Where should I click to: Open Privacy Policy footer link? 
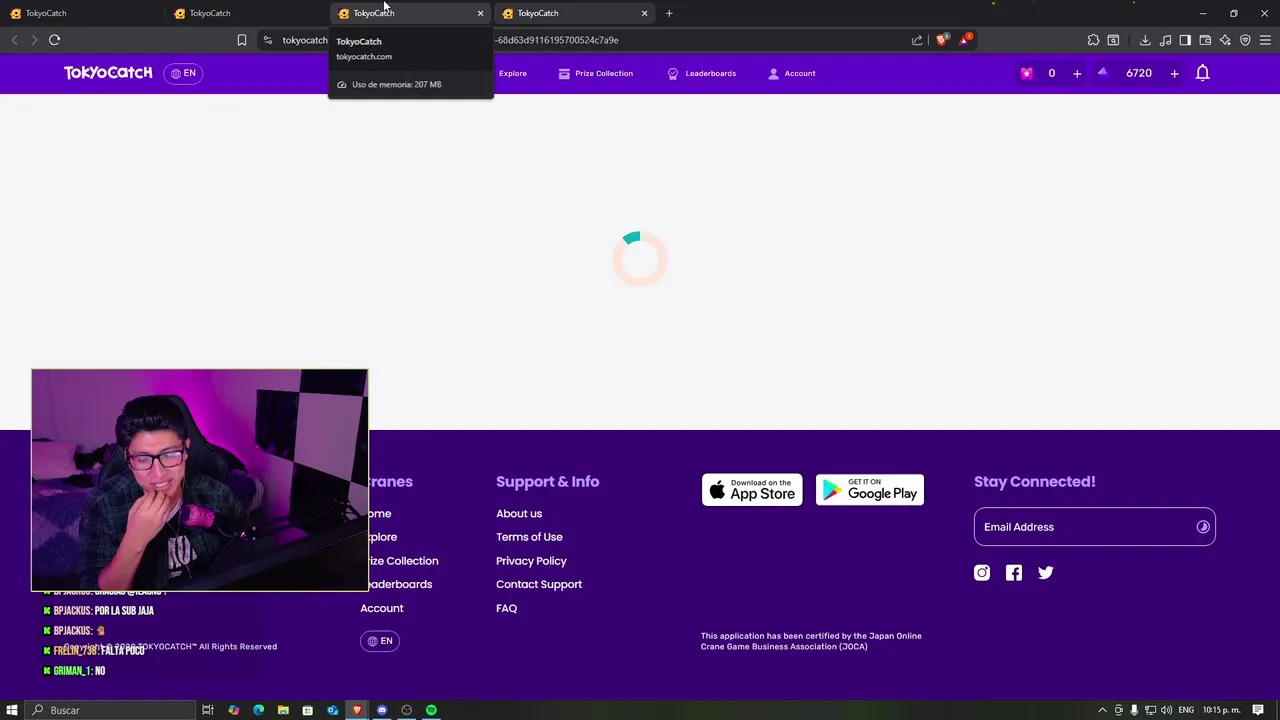[531, 561]
